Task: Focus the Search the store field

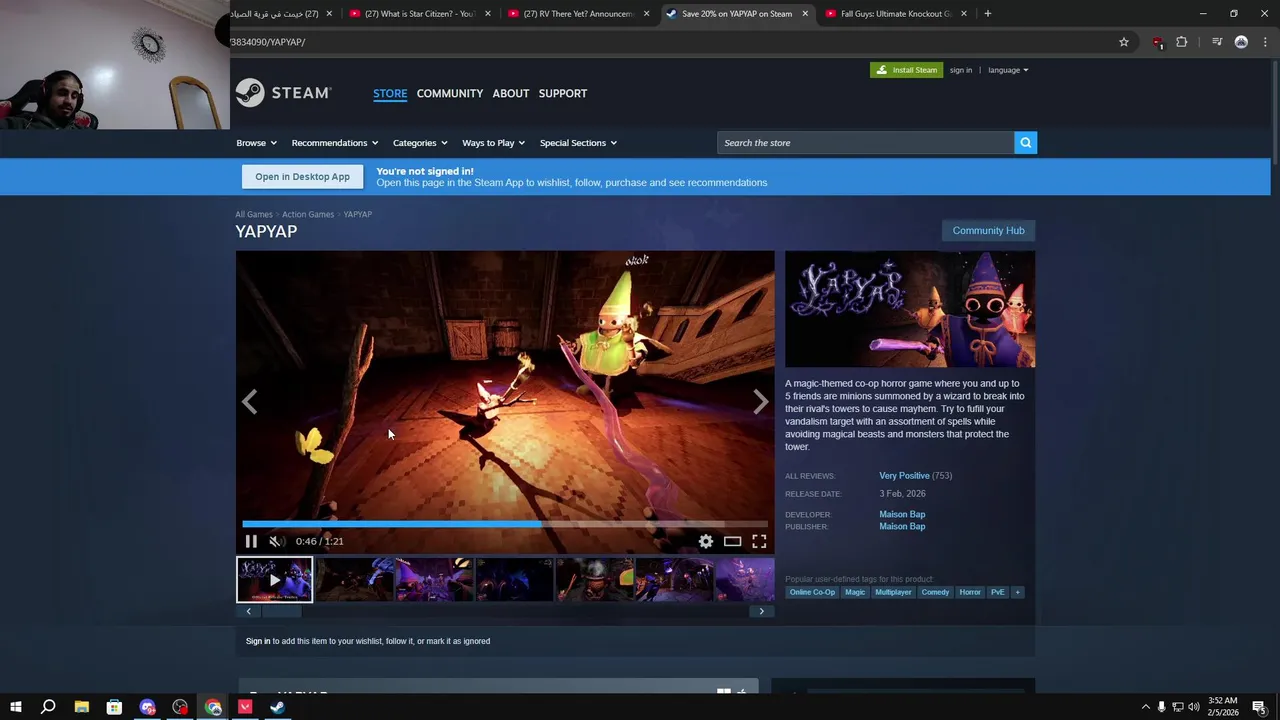Action: (866, 143)
